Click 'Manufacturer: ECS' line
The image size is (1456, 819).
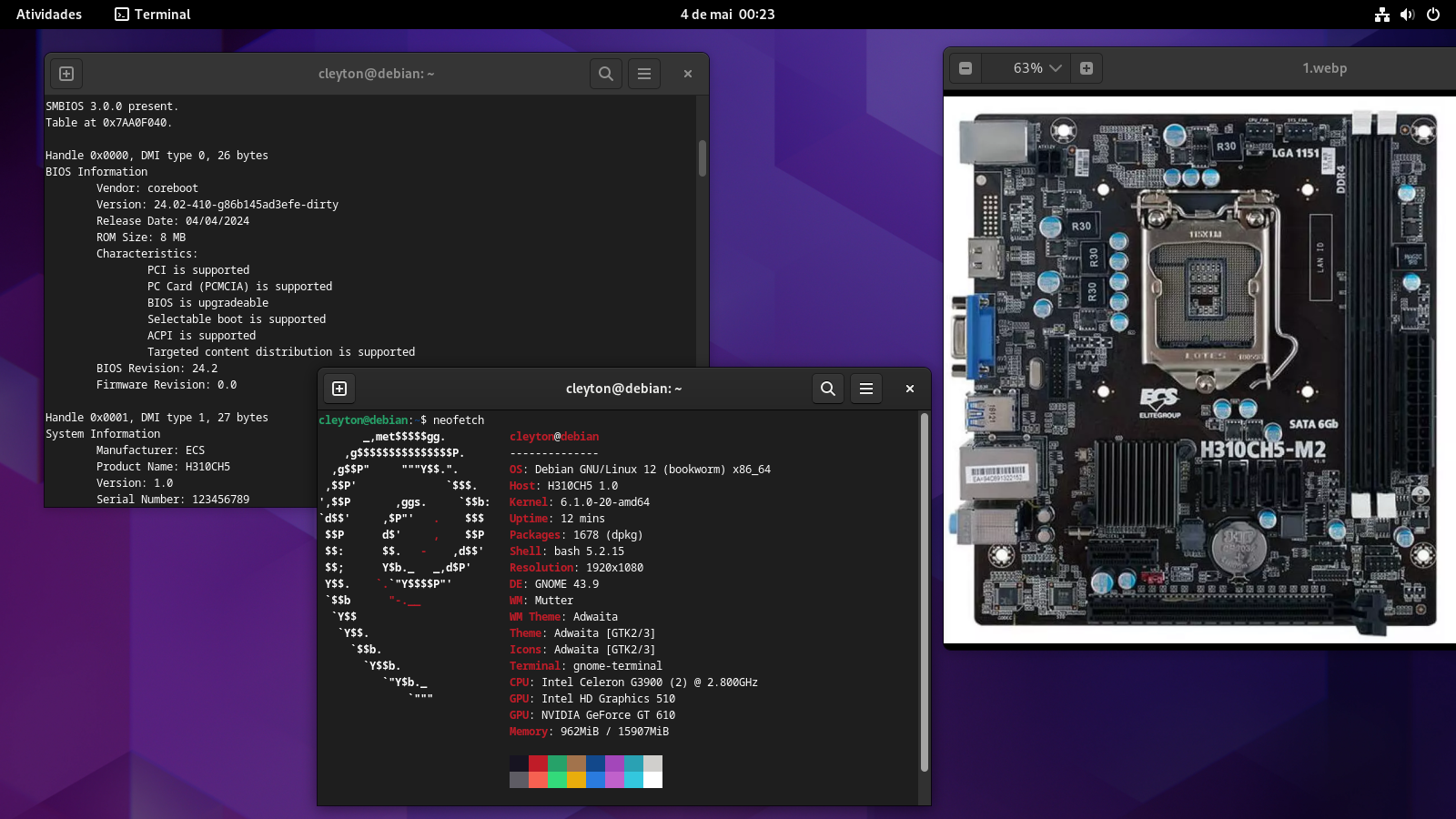click(151, 450)
